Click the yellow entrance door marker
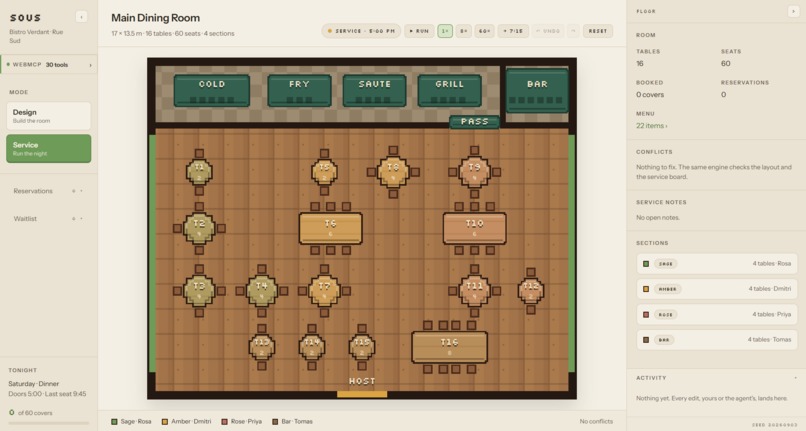 pyautogui.click(x=362, y=394)
